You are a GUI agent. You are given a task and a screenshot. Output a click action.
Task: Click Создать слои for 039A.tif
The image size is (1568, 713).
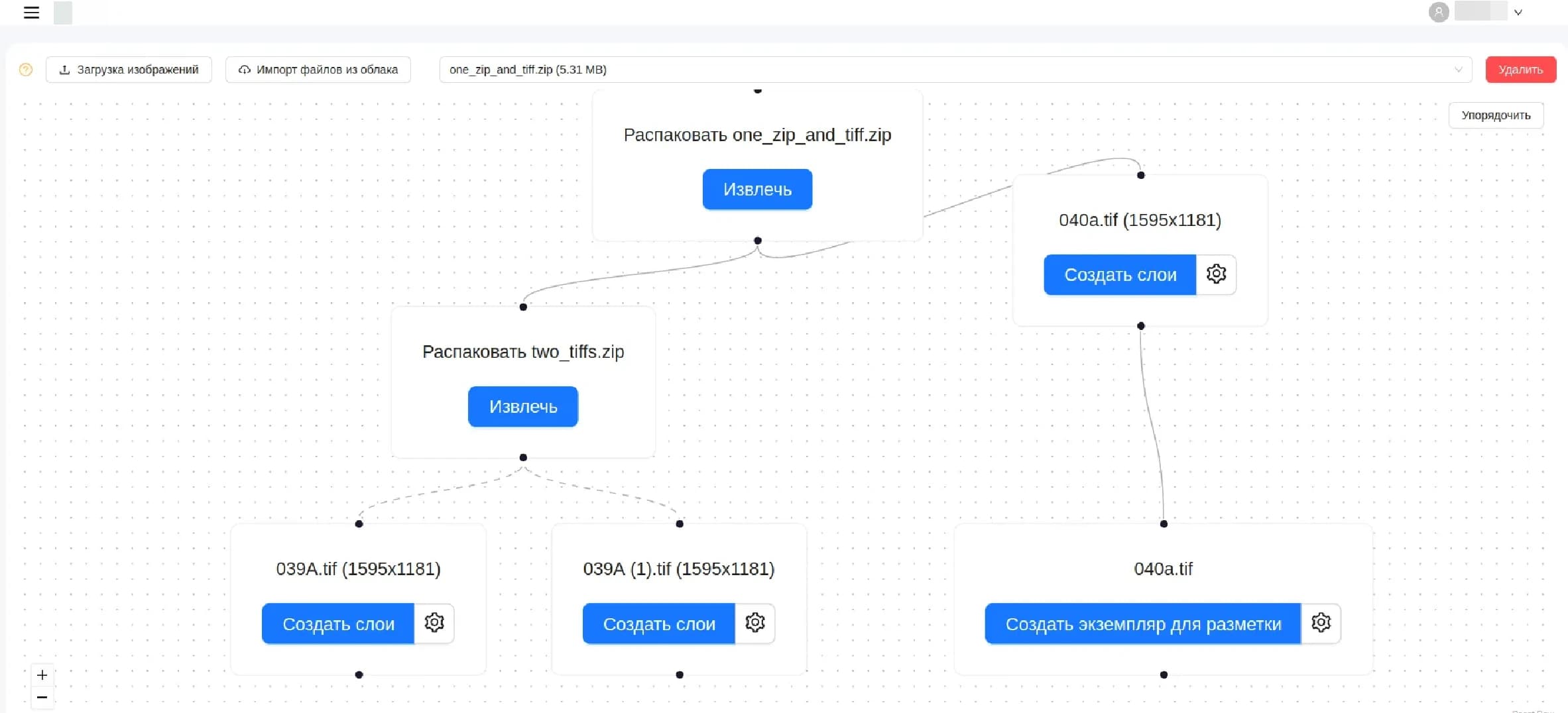(338, 624)
